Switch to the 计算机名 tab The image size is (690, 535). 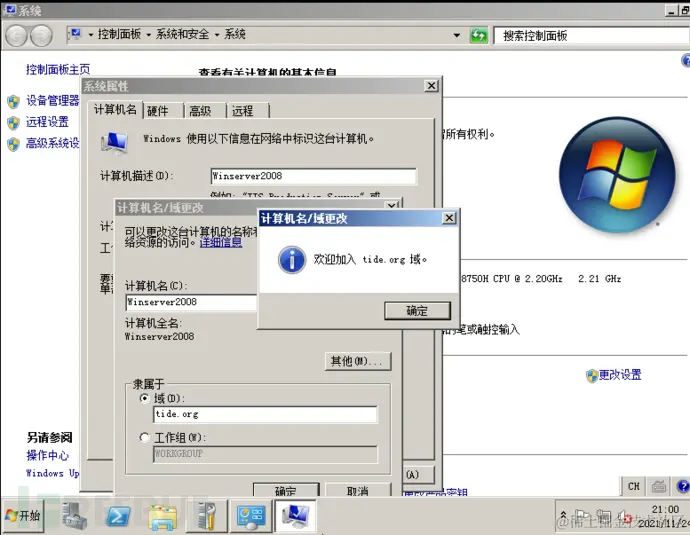coord(115,109)
